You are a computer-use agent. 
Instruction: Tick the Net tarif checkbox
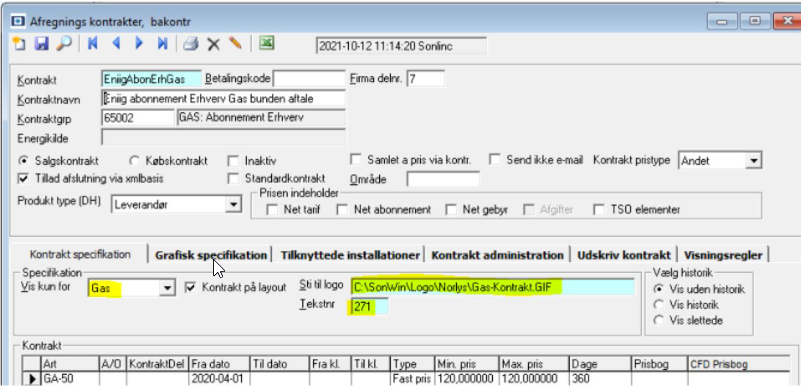pyautogui.click(x=272, y=210)
